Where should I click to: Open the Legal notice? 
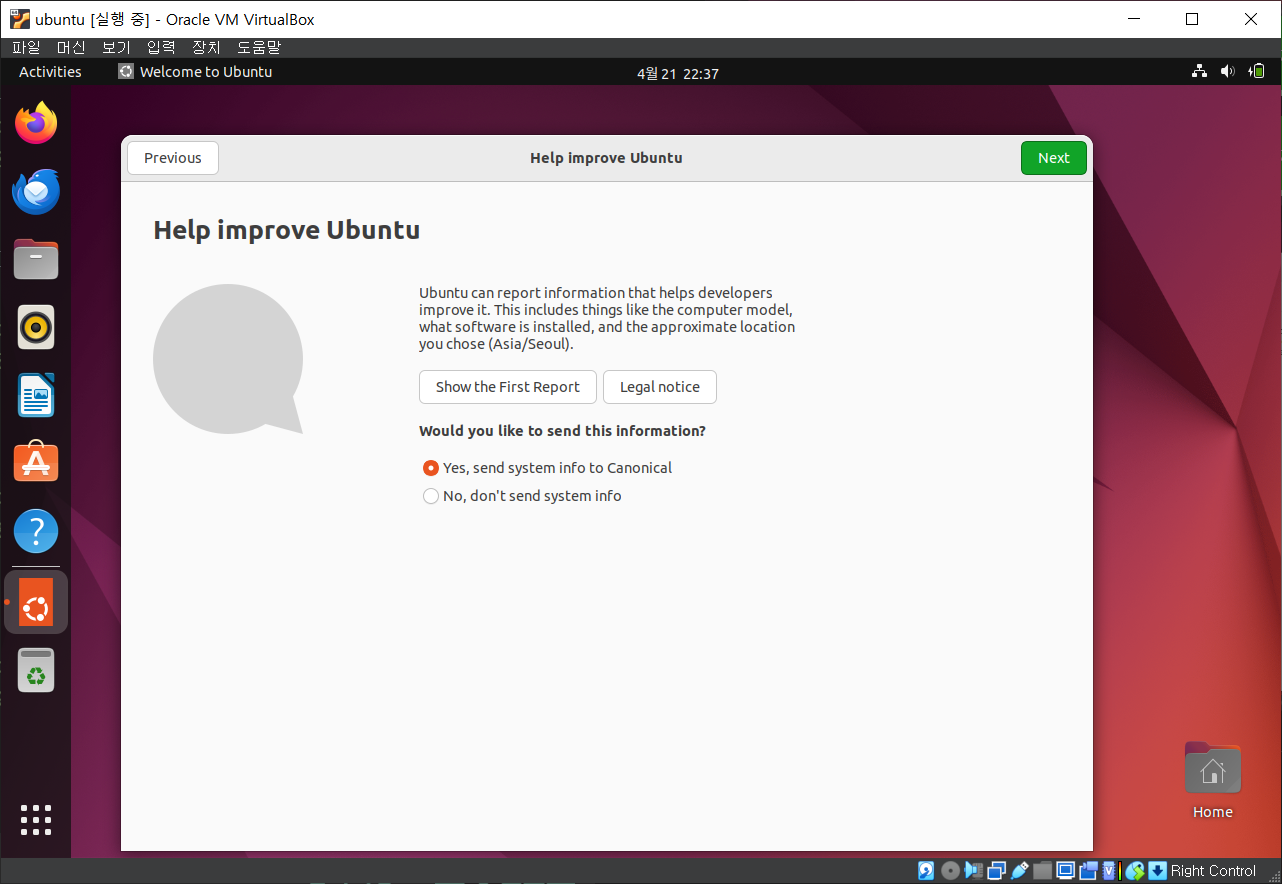(660, 387)
